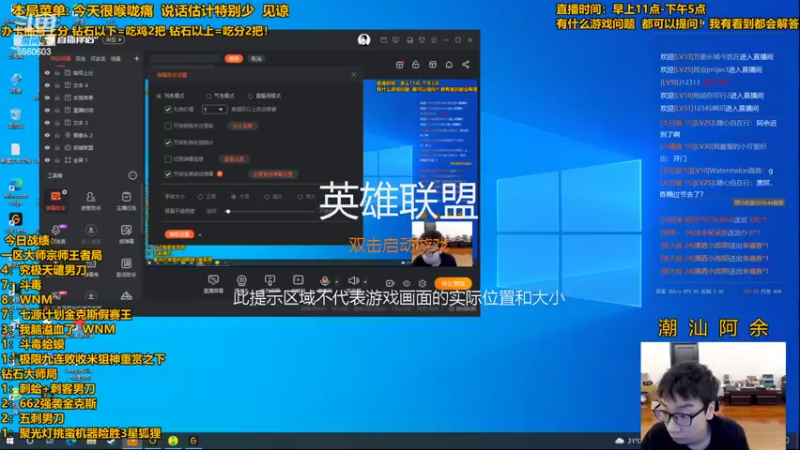The height and width of the screenshot is (450, 800).
Task: Open the 读弹幕 tool in toolbox
Action: tap(126, 234)
